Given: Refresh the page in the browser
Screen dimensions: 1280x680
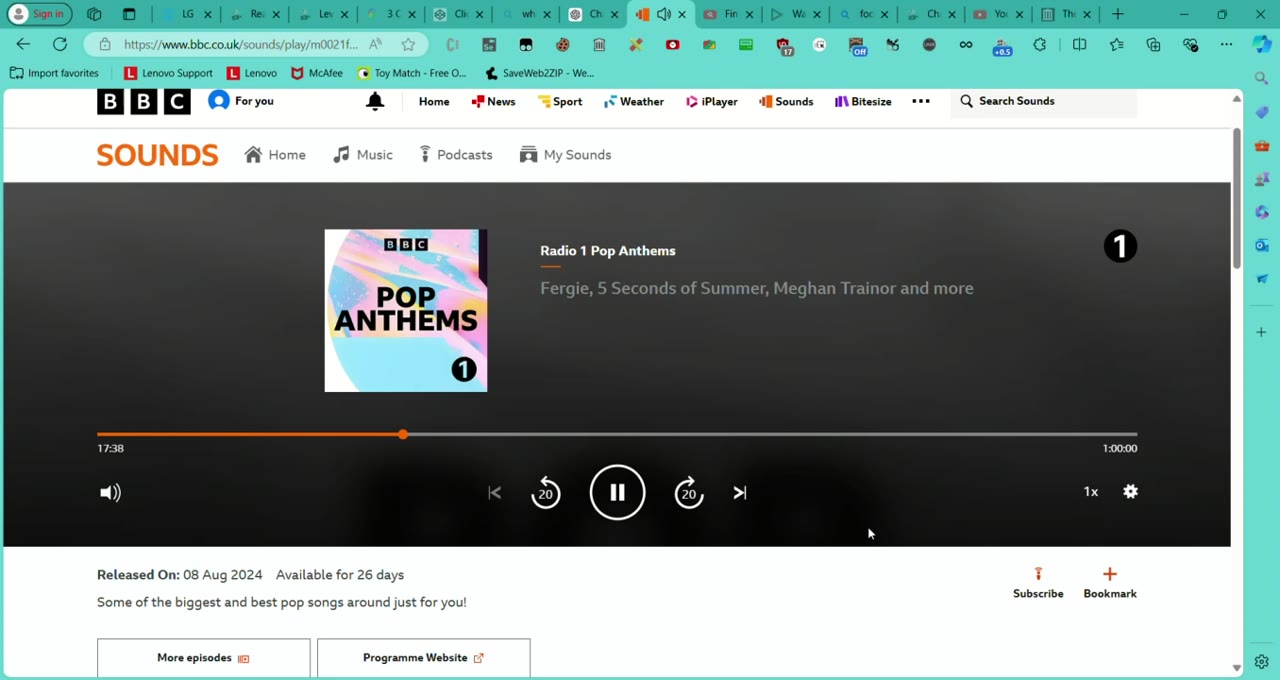Looking at the screenshot, I should 60,44.
